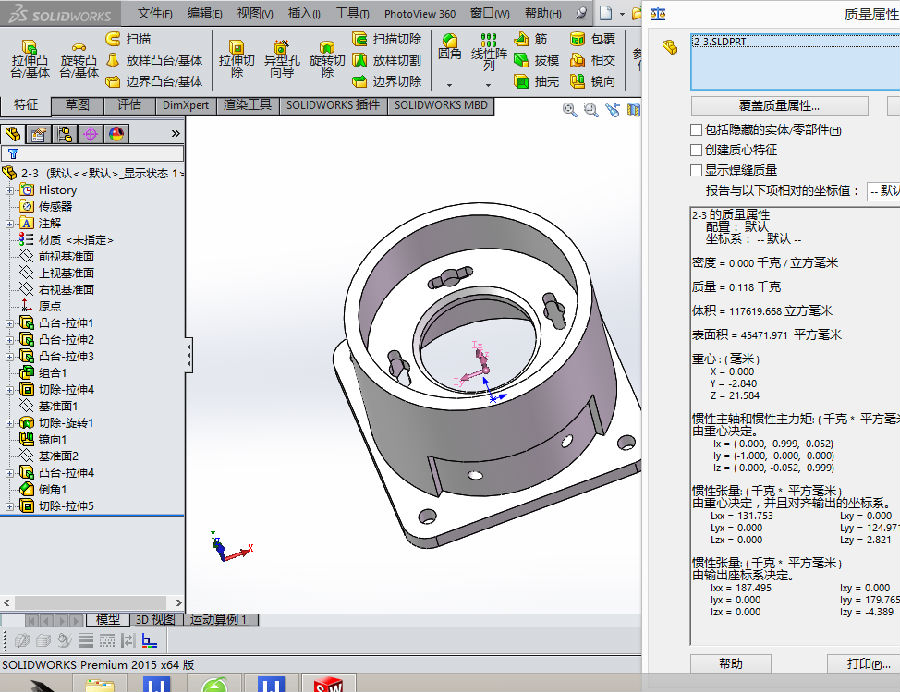Select the 镜向 mirror tool in ribbon
Screen dimensions: 900x692
click(593, 82)
